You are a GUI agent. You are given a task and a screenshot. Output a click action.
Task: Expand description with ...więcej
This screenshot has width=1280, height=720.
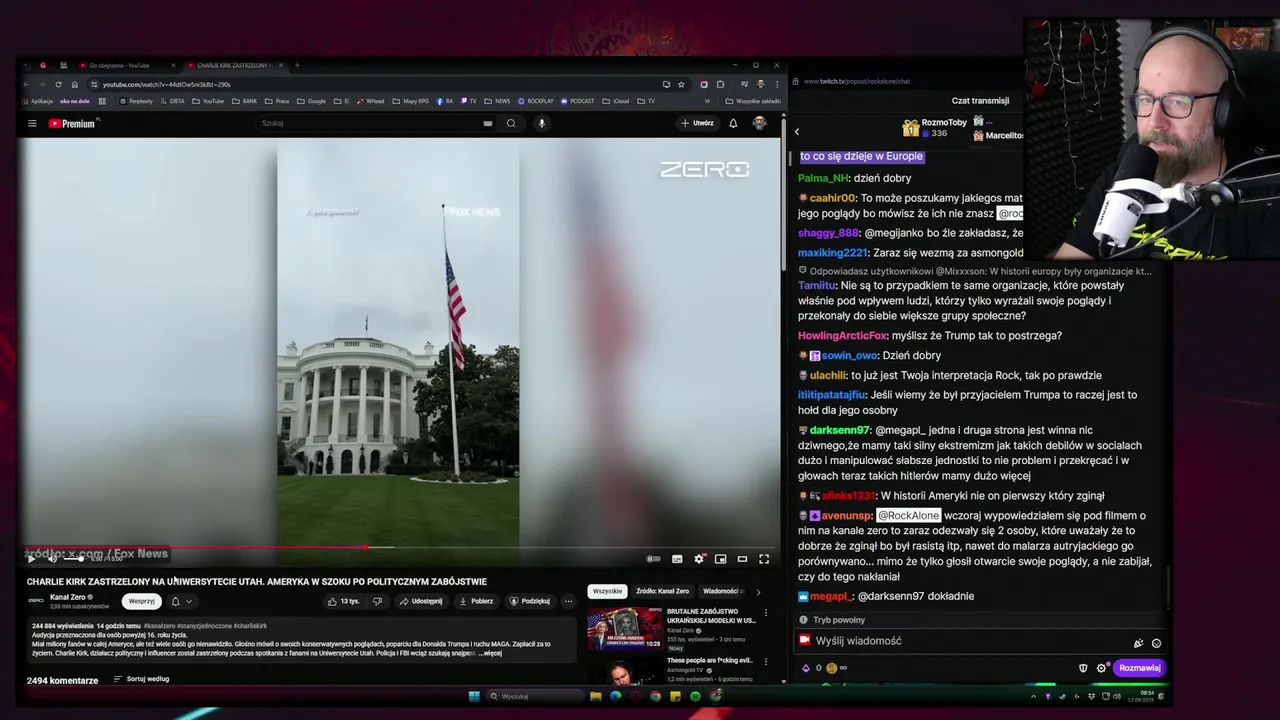pyautogui.click(x=491, y=653)
